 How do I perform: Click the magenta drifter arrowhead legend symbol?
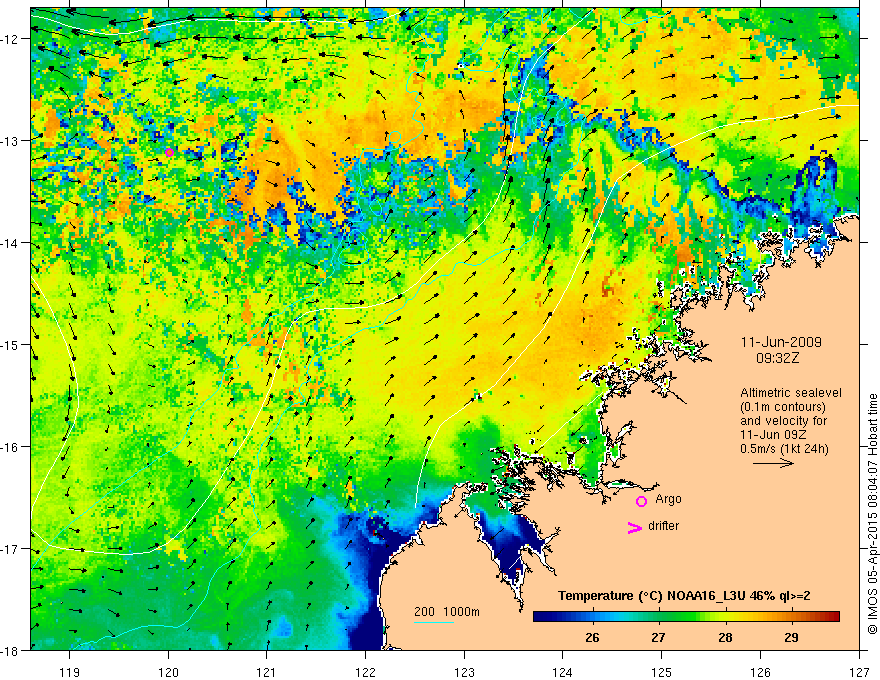pyautogui.click(x=635, y=528)
